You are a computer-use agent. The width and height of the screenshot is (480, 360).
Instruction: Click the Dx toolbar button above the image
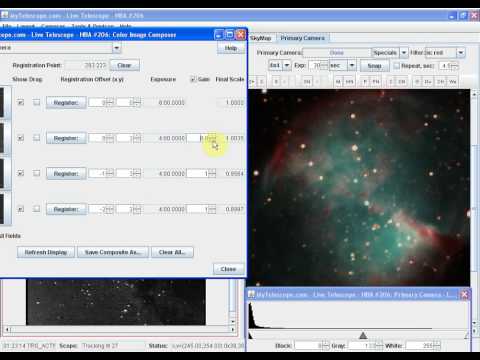(x=428, y=81)
